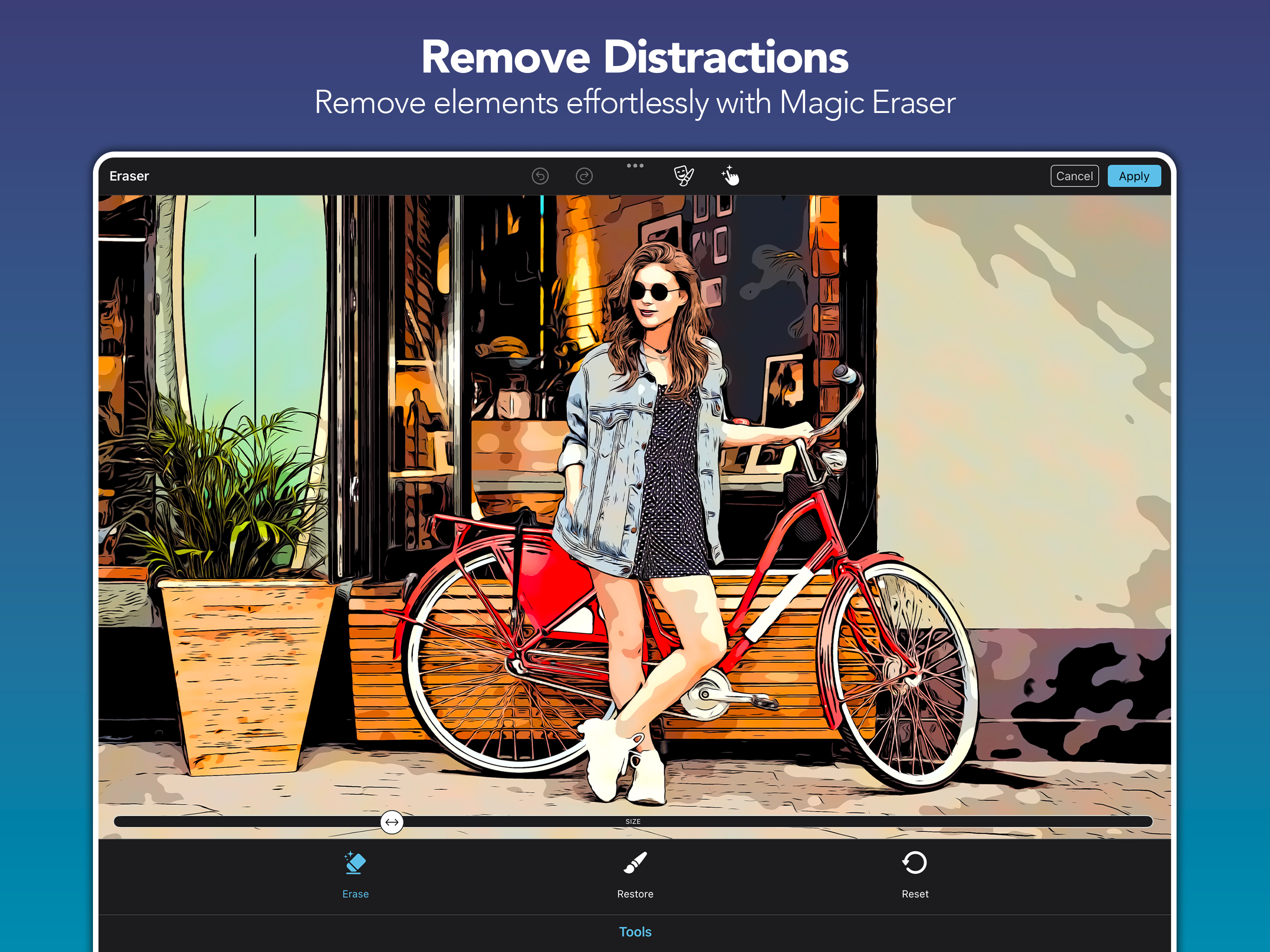Select the magic touch hand icon
Viewport: 1270px width, 952px height.
click(x=730, y=176)
